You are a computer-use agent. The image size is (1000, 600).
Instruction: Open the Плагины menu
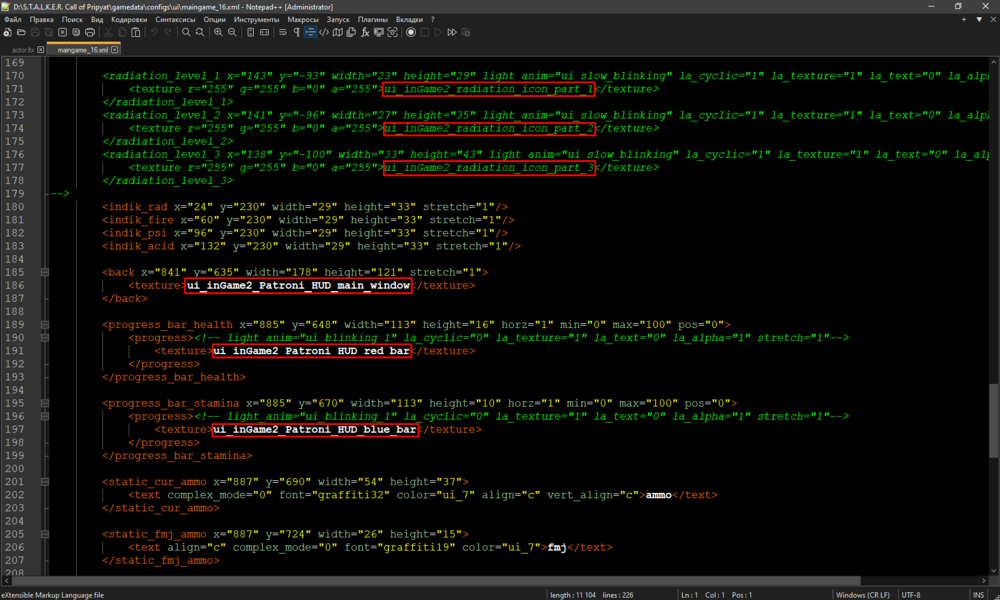point(372,19)
